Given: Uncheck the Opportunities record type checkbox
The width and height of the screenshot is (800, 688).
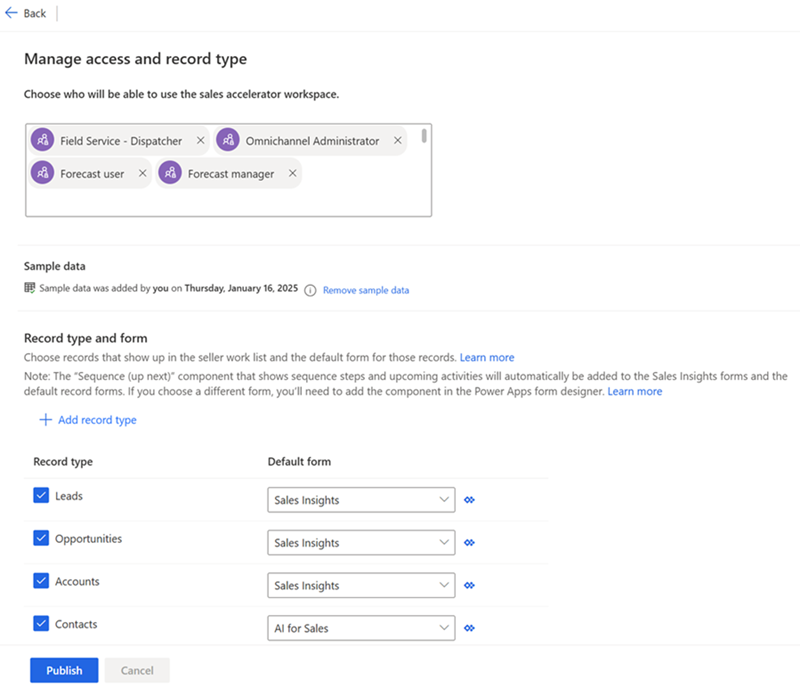Looking at the screenshot, I should [x=41, y=538].
